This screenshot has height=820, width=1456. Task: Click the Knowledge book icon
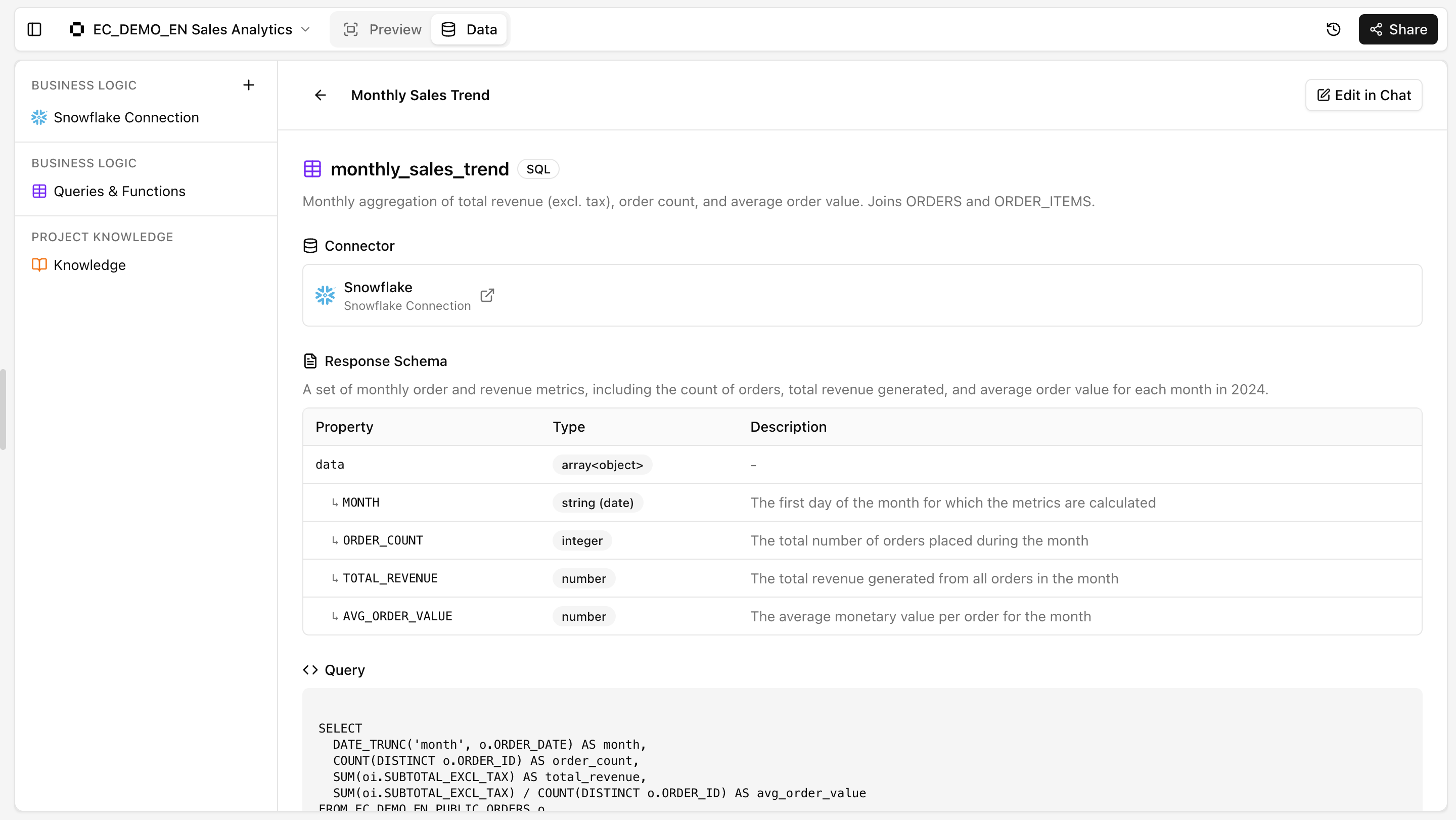tap(39, 265)
